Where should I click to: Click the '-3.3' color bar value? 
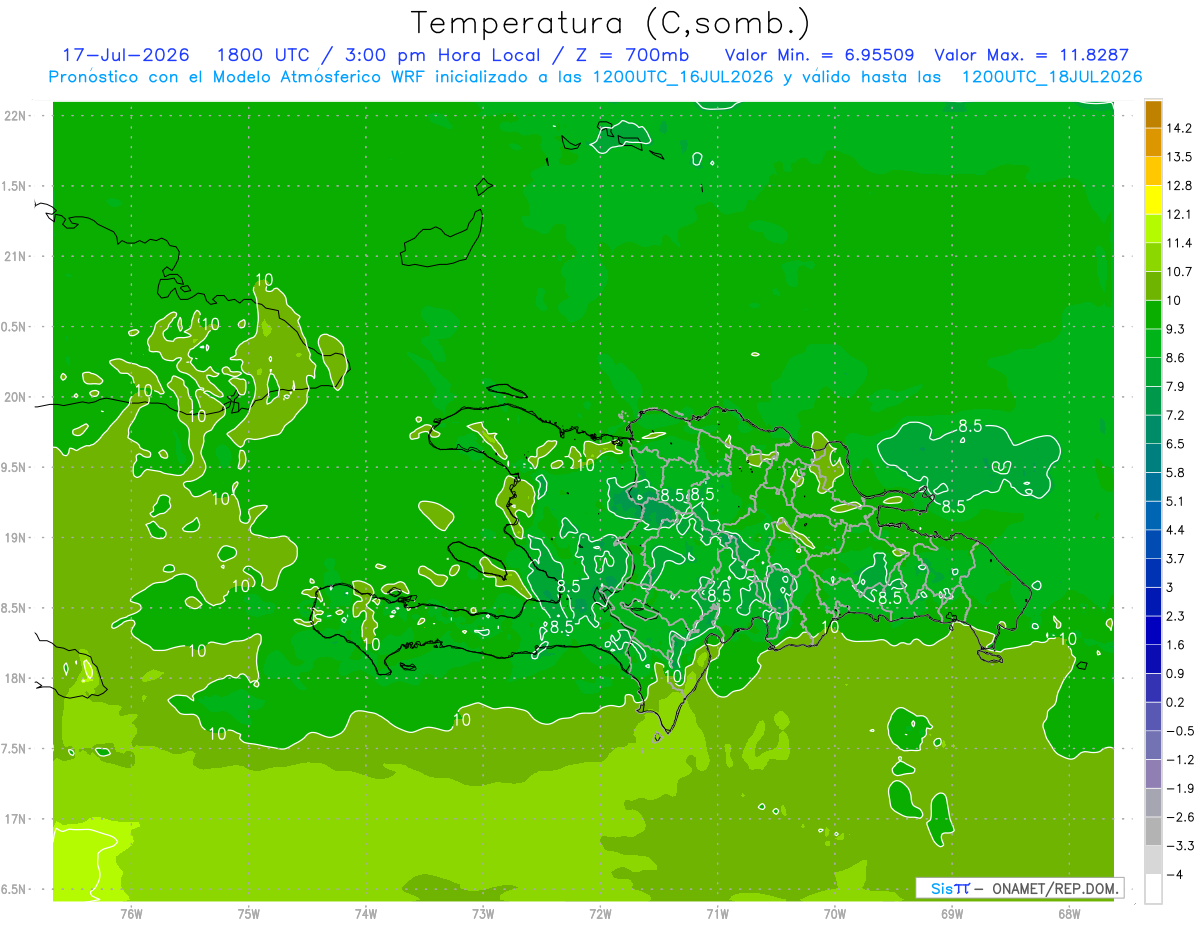pyautogui.click(x=1179, y=846)
